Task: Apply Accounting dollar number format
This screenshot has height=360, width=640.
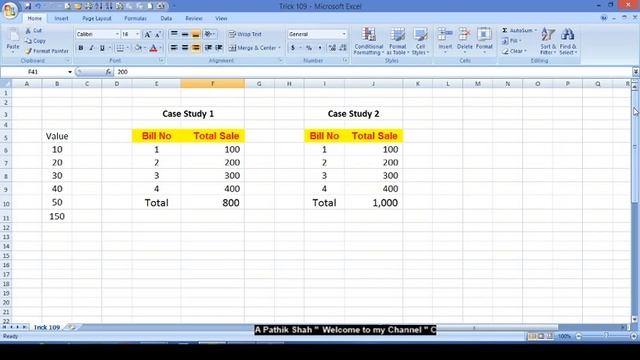Action: pyautogui.click(x=293, y=48)
